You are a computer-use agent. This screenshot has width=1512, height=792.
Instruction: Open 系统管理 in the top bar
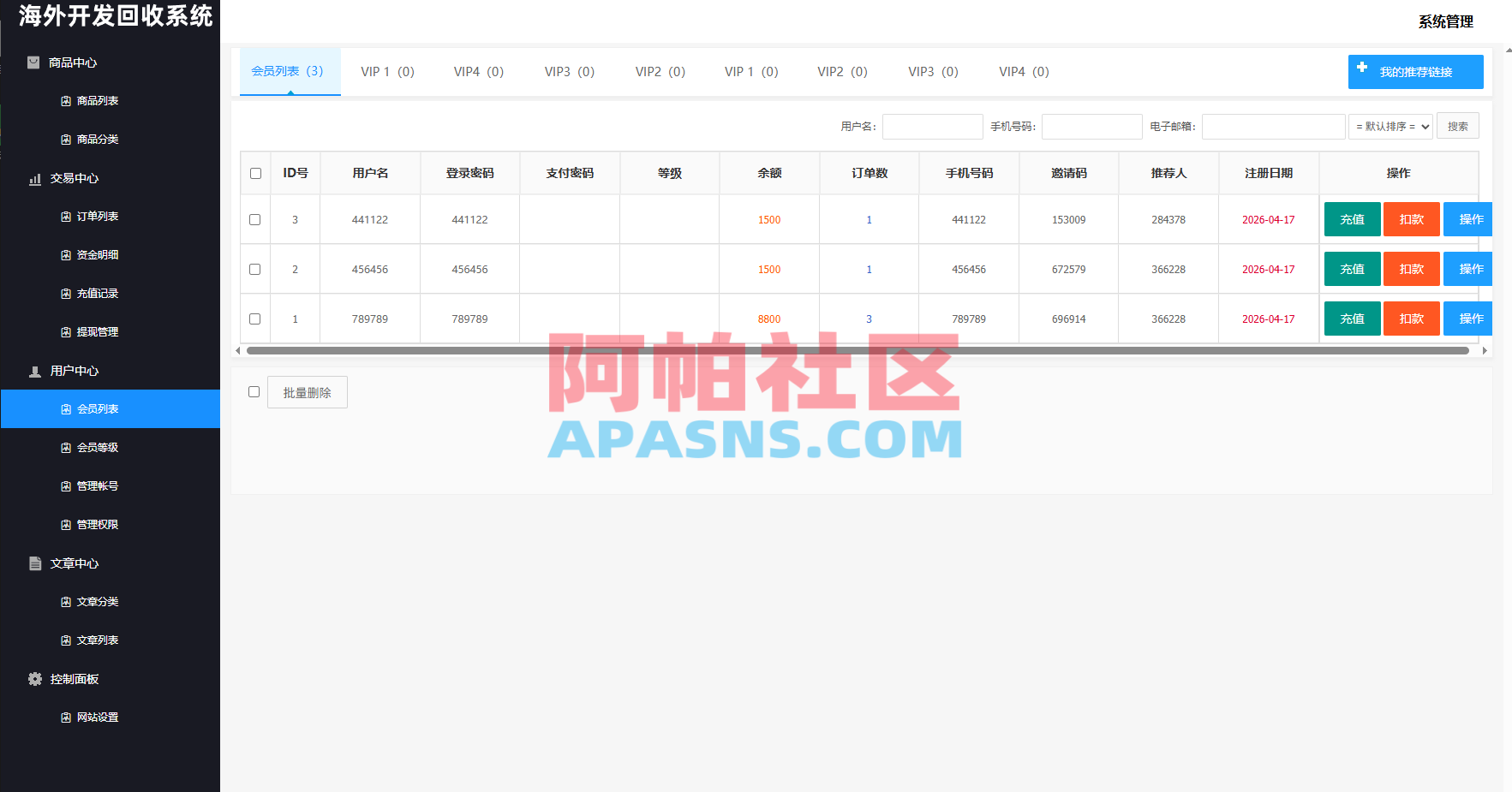(1446, 21)
